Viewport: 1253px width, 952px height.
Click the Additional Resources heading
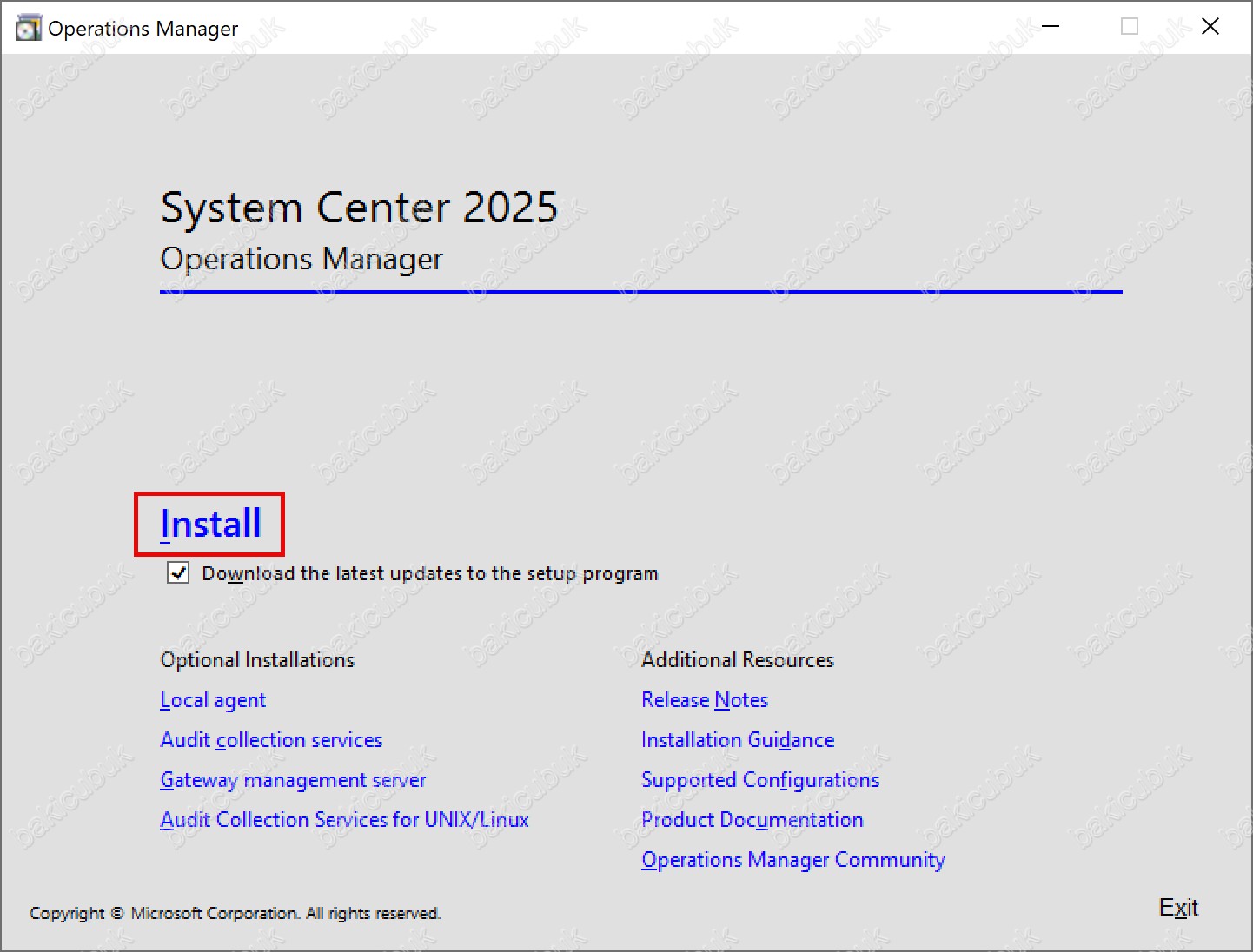(738, 660)
